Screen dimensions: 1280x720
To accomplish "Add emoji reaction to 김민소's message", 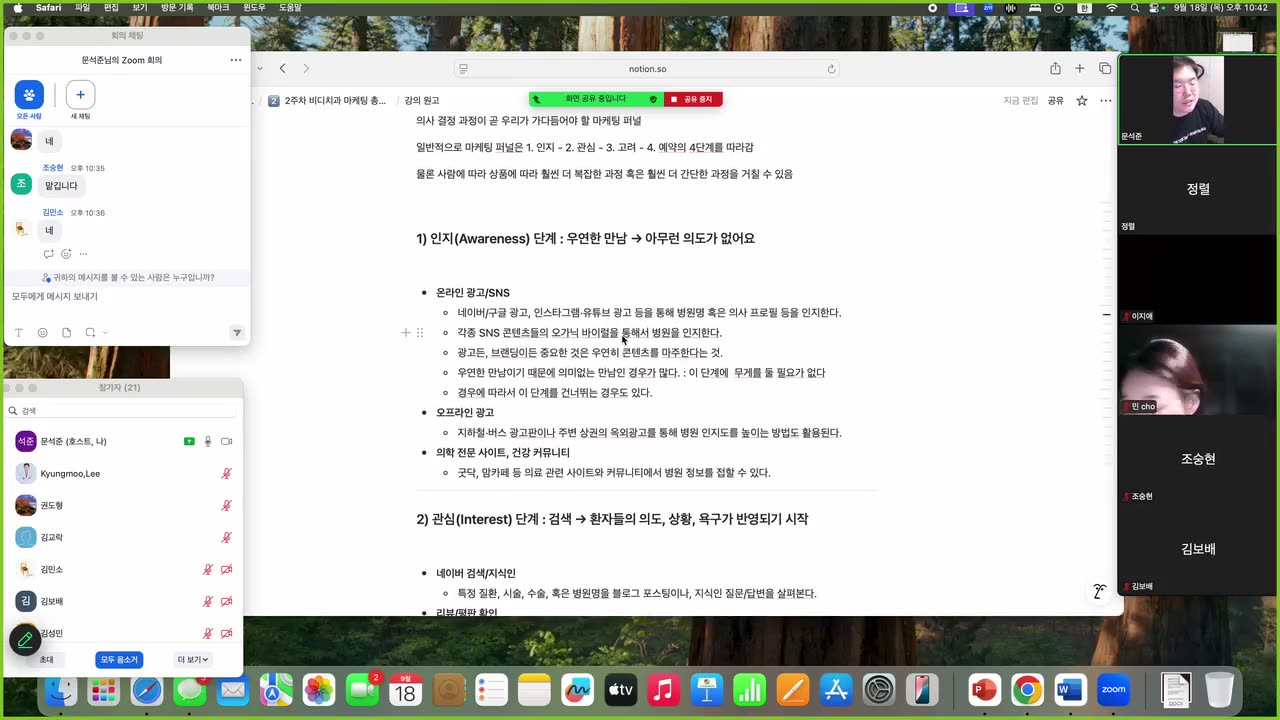I will [x=66, y=254].
